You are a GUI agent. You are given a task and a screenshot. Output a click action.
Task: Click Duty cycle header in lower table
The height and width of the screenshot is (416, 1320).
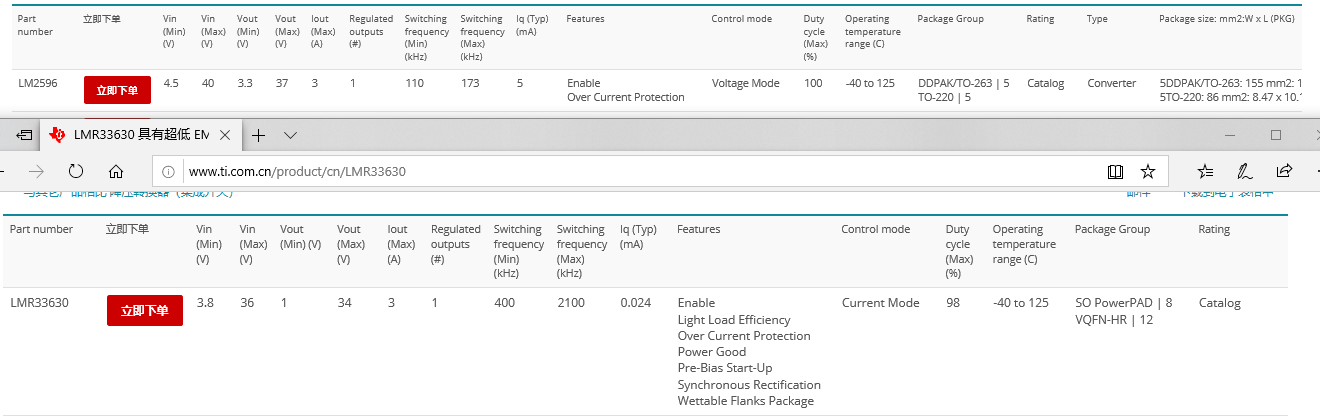coord(958,251)
